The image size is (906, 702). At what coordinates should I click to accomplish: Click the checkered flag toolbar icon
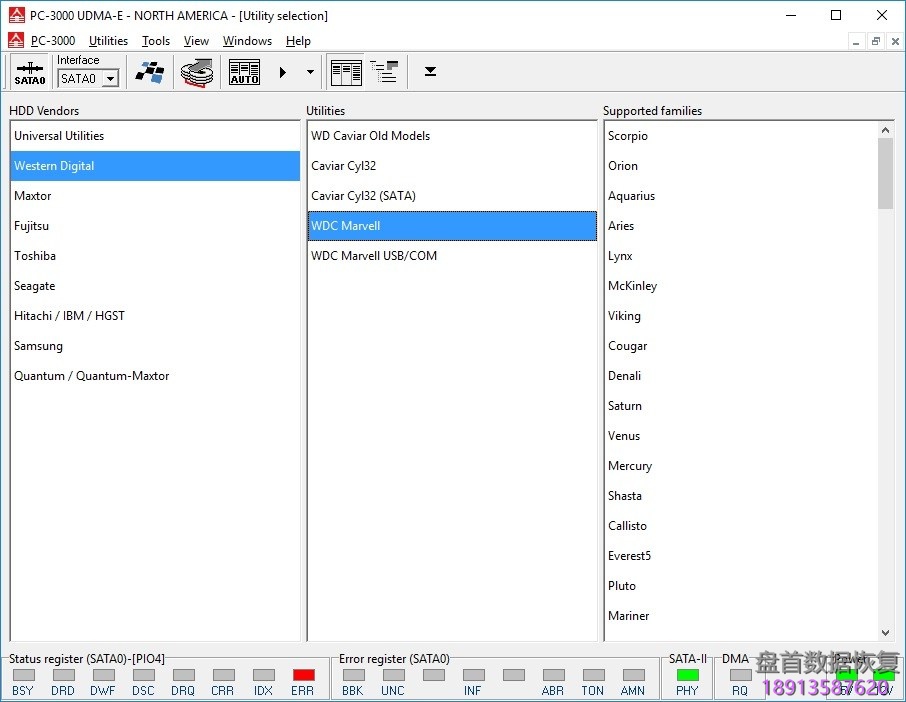pos(150,72)
